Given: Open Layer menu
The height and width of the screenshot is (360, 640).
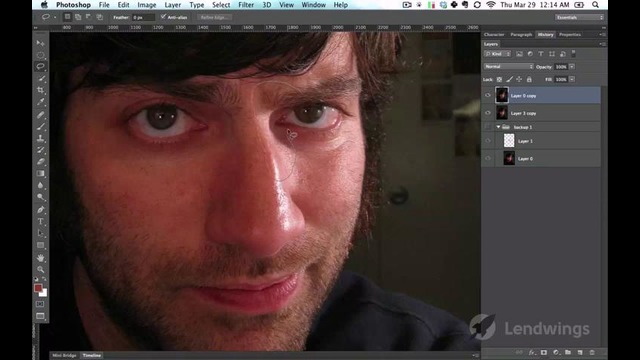Looking at the screenshot, I should (x=173, y=5).
